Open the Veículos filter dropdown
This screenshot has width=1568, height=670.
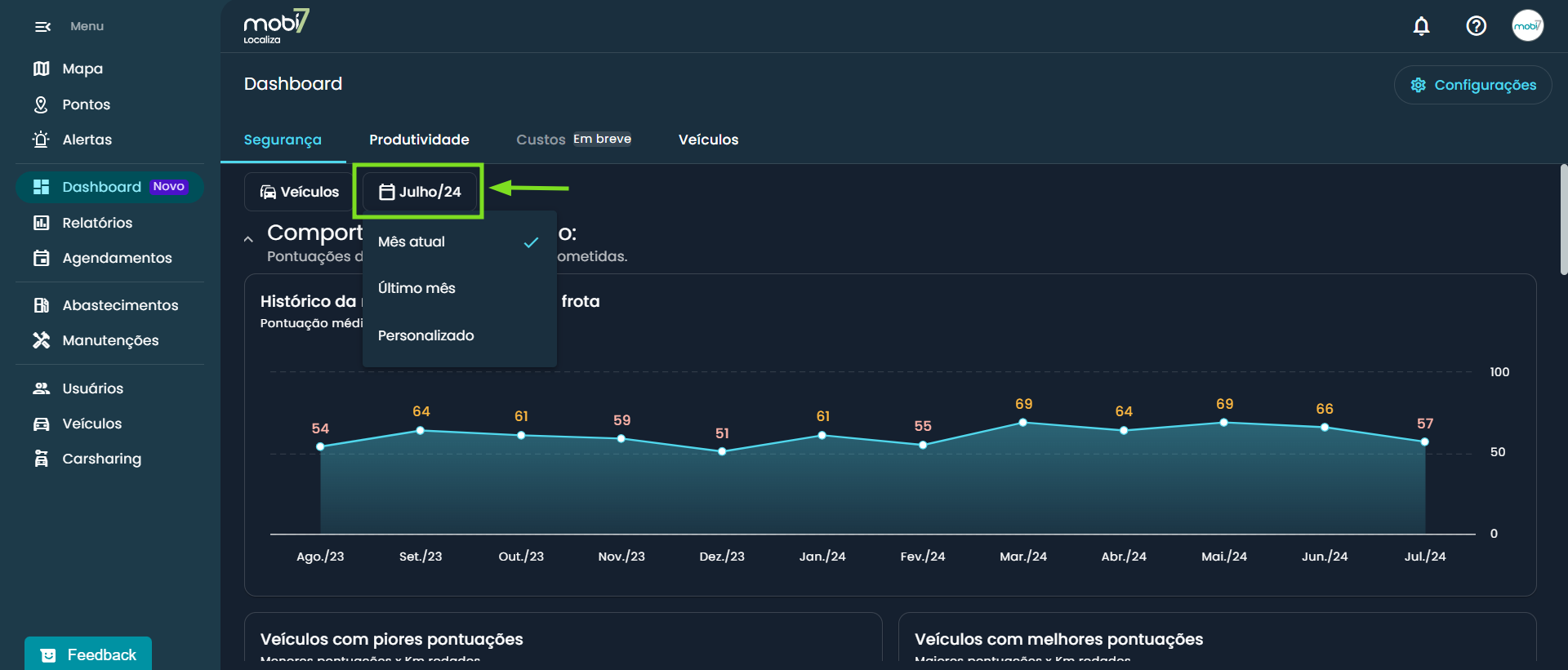pos(299,192)
